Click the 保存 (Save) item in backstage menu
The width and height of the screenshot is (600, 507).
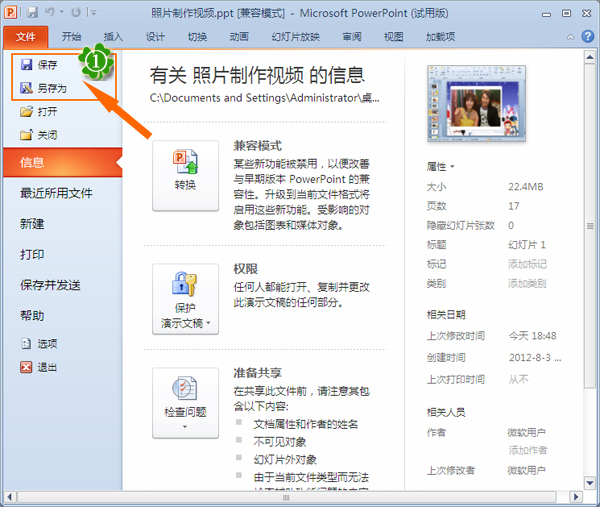tap(39, 65)
